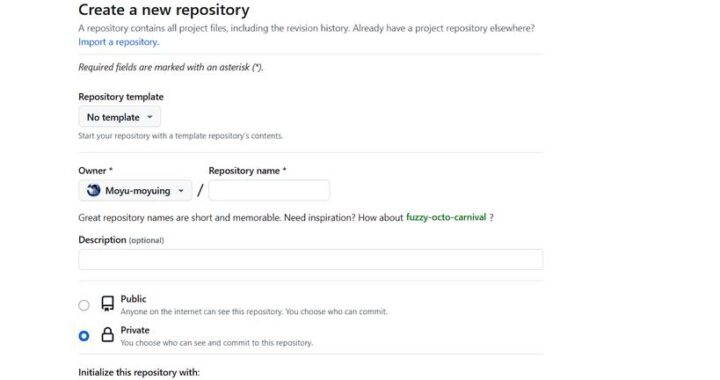The width and height of the screenshot is (720, 380).
Task: Open the No template dropdown
Action: coord(119,117)
